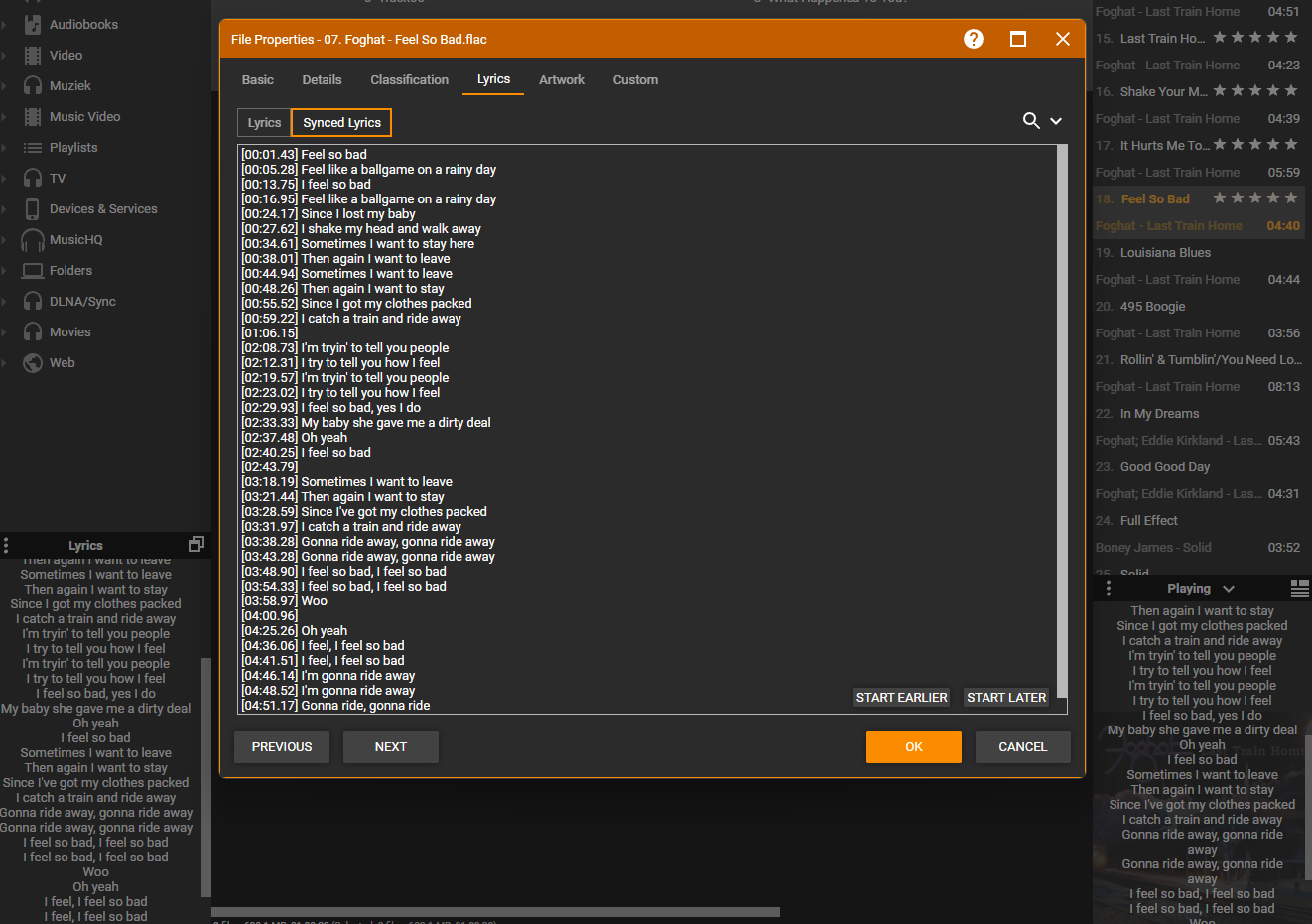
Task: Click the Music Video filmstrip icon
Action: (x=33, y=116)
